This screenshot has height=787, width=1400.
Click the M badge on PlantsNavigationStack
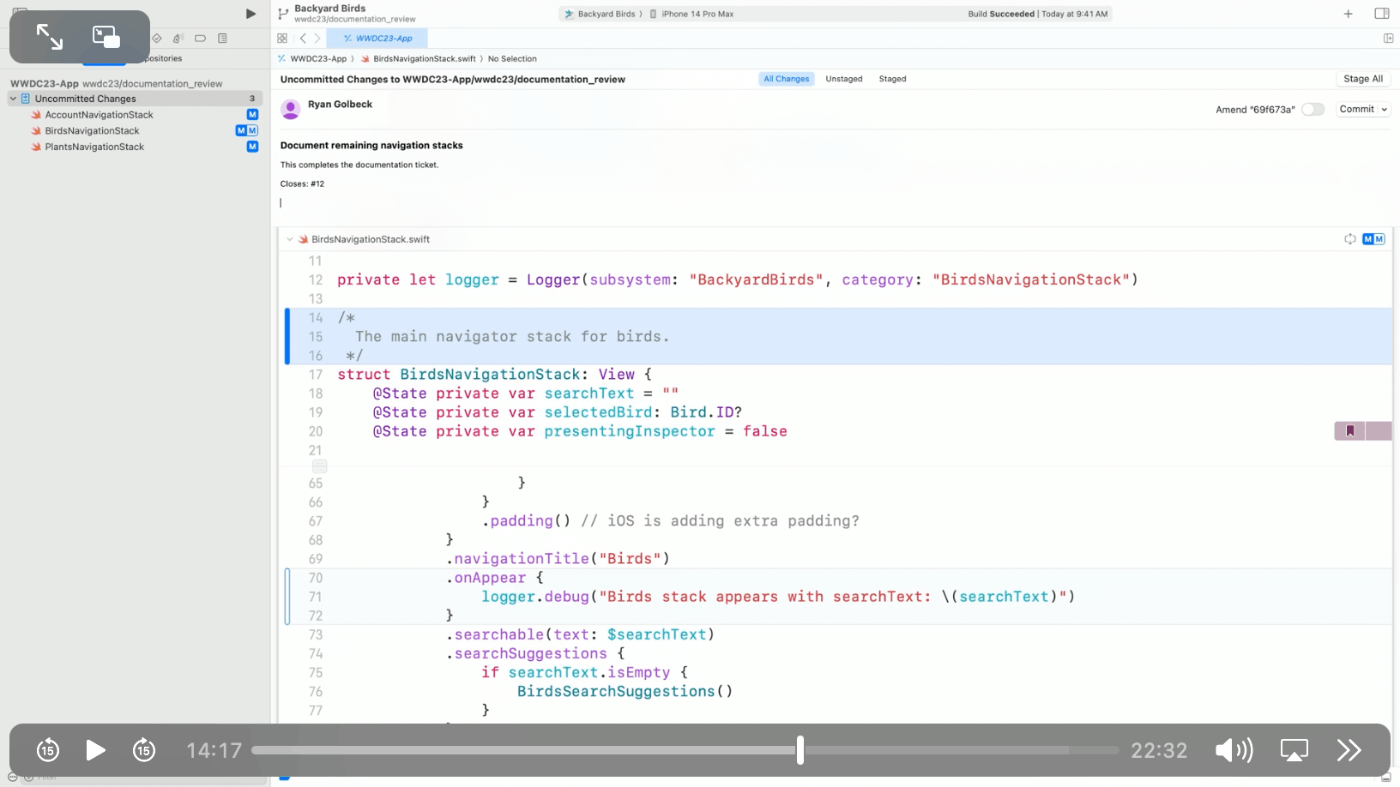click(253, 147)
